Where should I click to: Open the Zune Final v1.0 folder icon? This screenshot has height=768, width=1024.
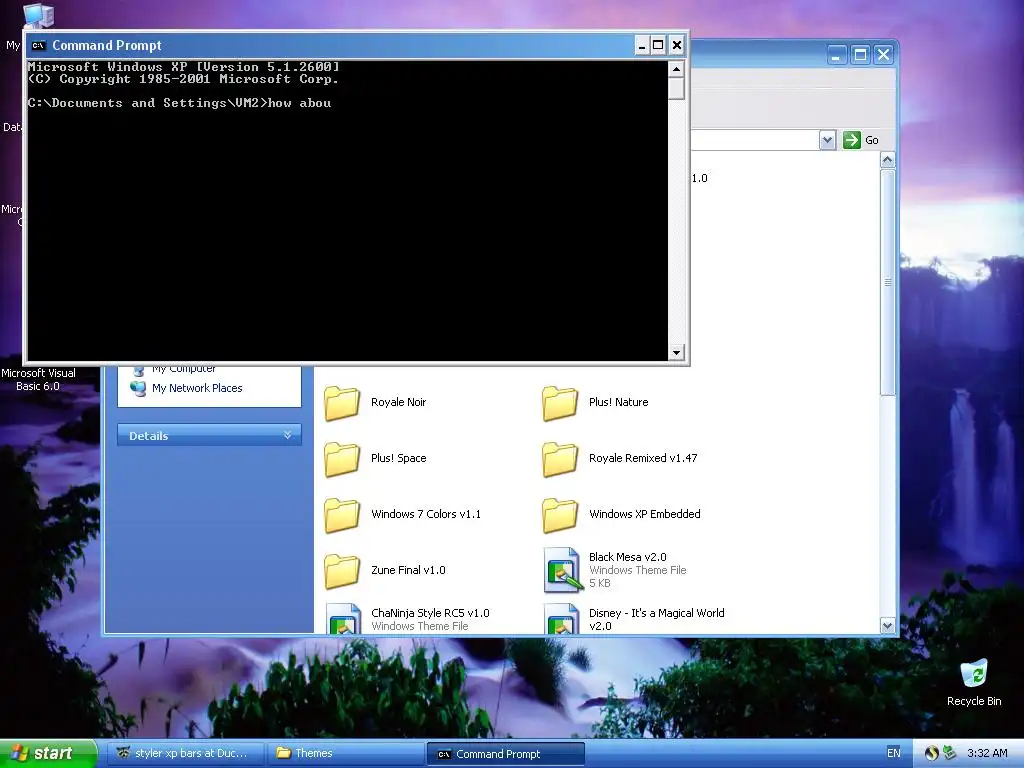tap(342, 571)
